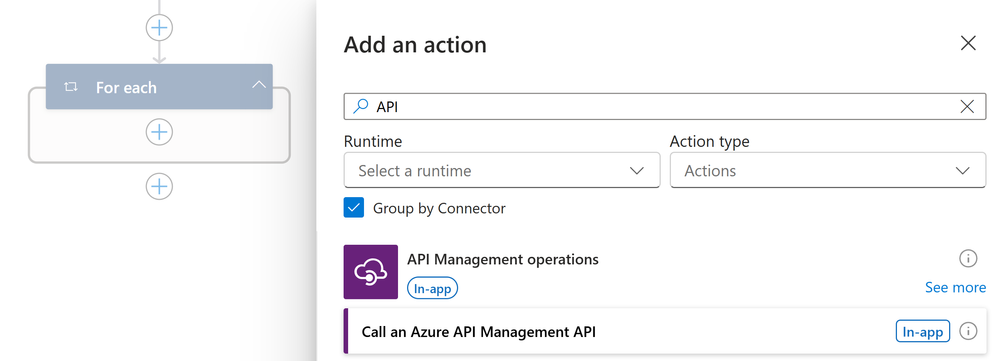Collapse the For each action card
This screenshot has width=999, height=361.
(x=259, y=85)
